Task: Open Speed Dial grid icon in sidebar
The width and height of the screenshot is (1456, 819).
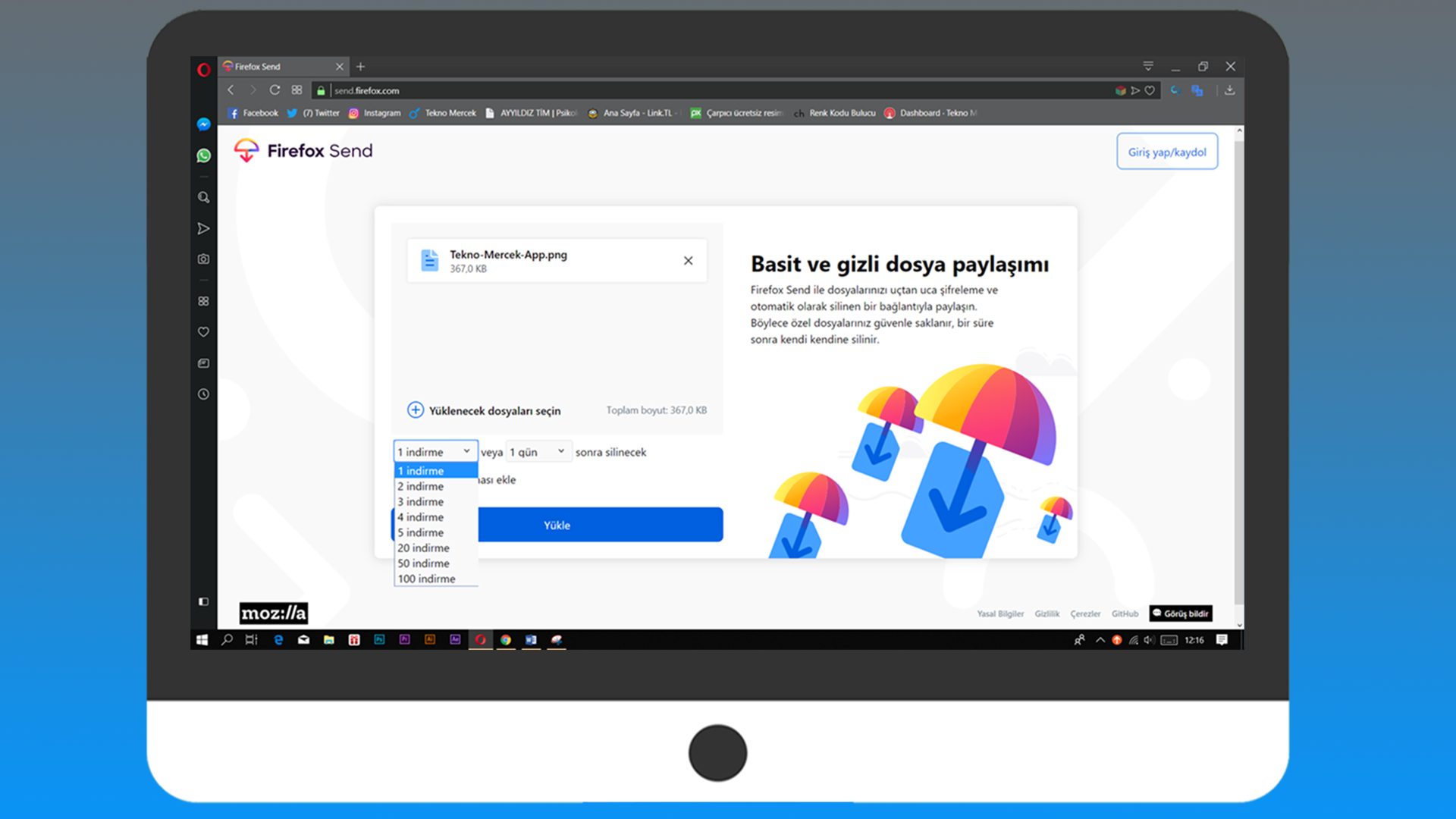Action: 203,301
